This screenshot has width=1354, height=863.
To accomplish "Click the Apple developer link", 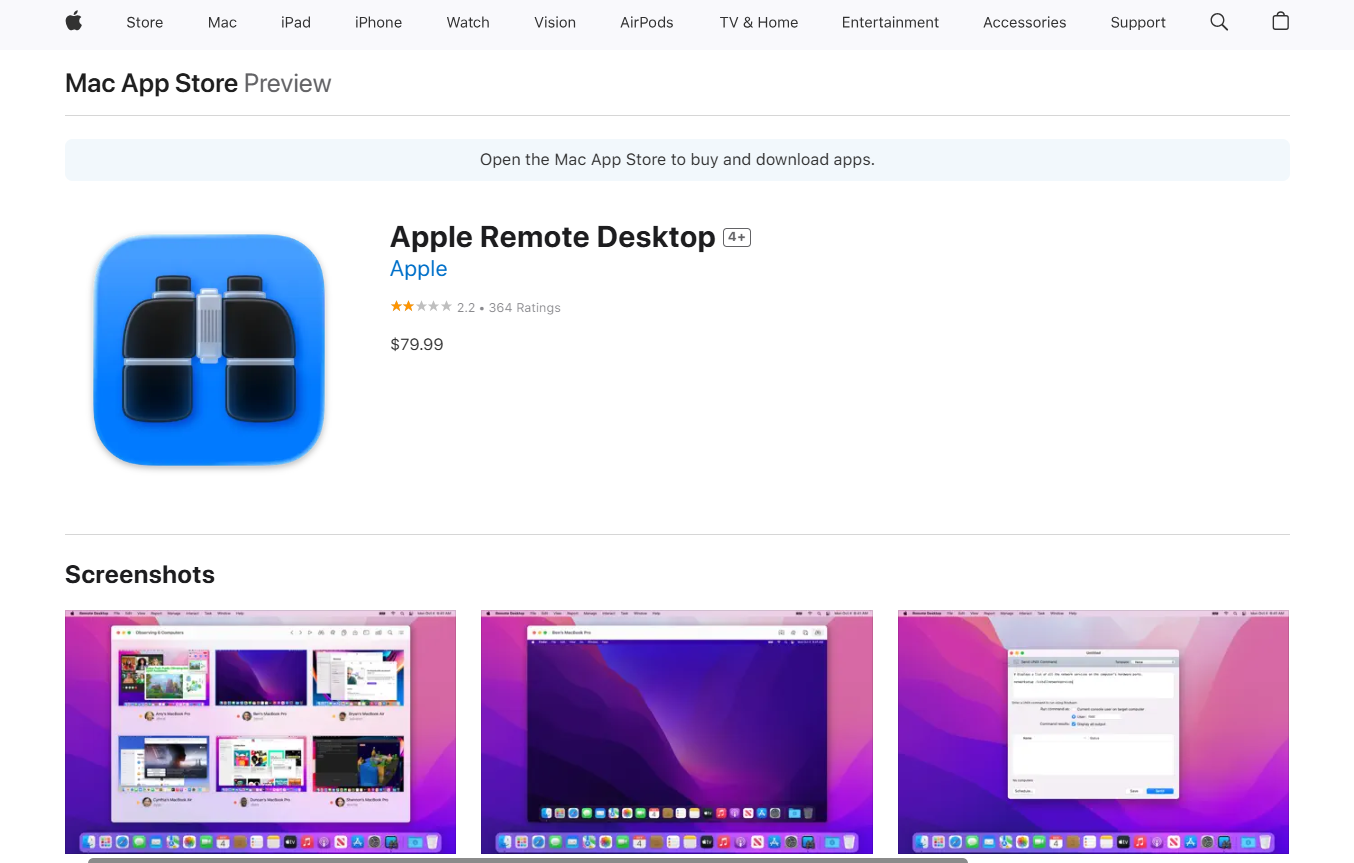I will pyautogui.click(x=418, y=269).
